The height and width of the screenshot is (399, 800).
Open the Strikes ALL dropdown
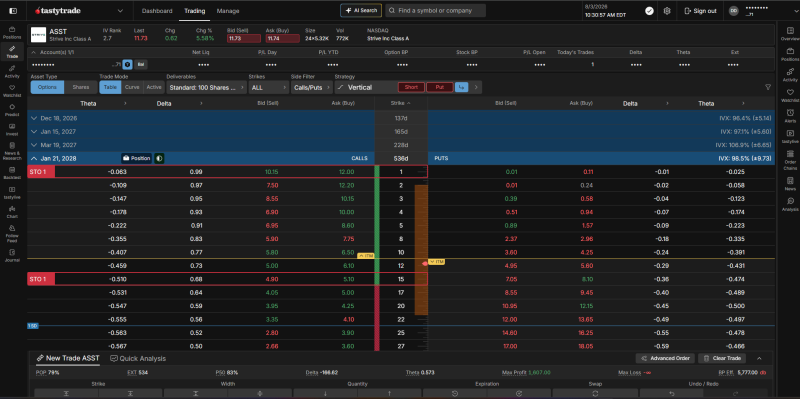pos(268,87)
